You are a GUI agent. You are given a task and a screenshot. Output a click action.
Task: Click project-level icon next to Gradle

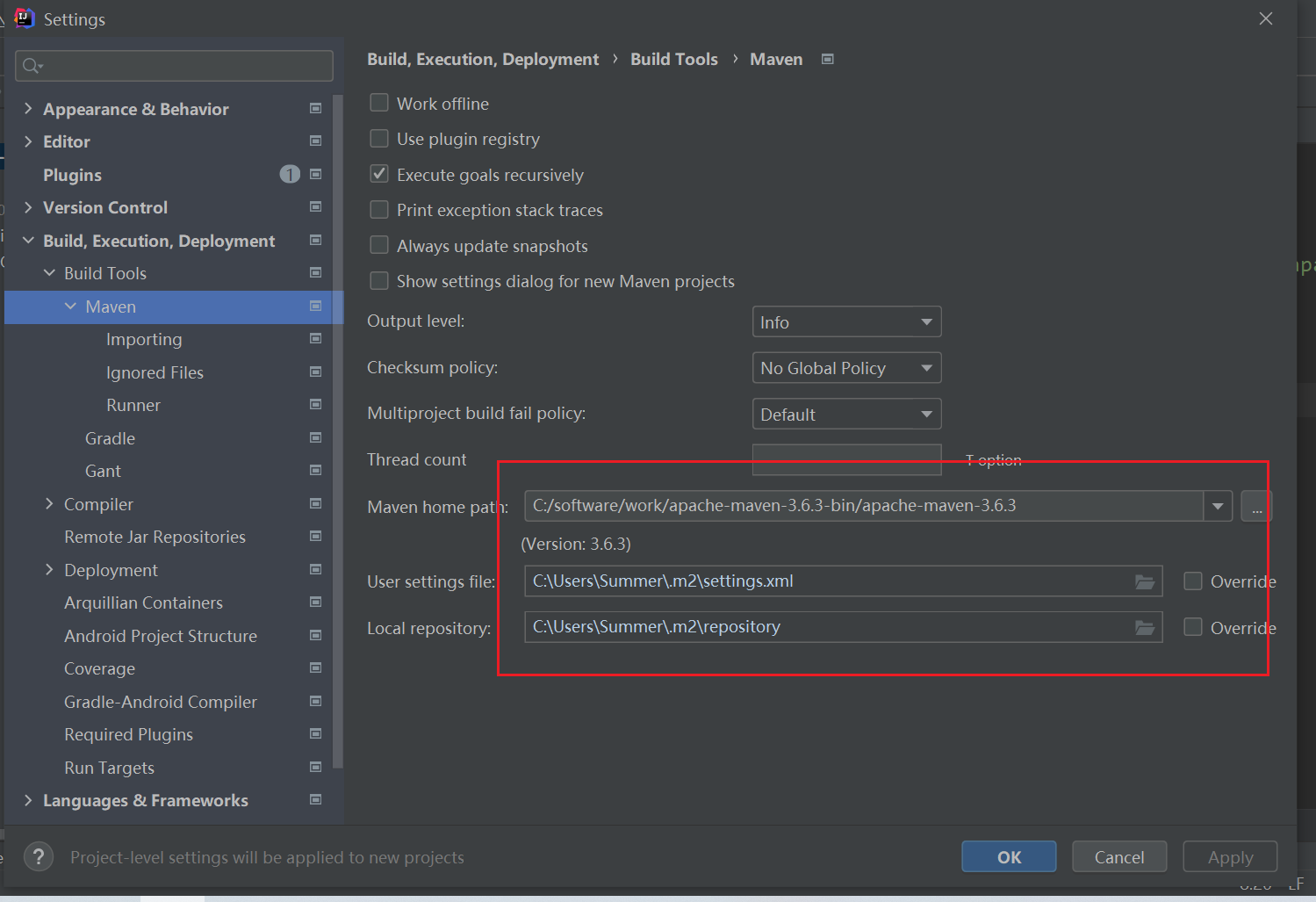click(315, 437)
